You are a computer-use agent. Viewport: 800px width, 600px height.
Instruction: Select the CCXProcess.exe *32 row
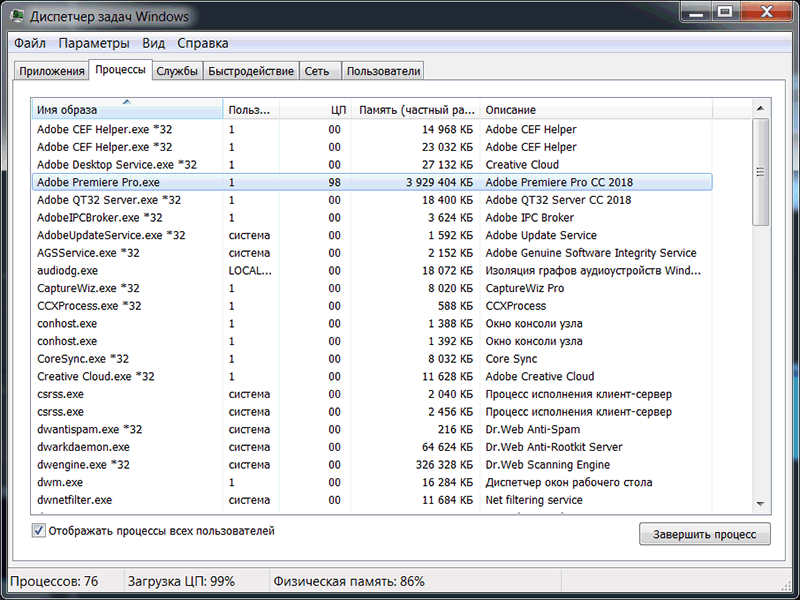372,306
